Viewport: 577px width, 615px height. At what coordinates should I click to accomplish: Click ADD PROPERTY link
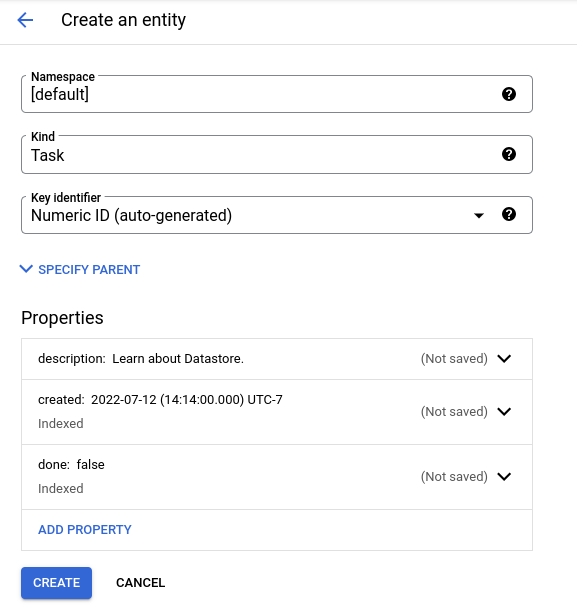[85, 529]
